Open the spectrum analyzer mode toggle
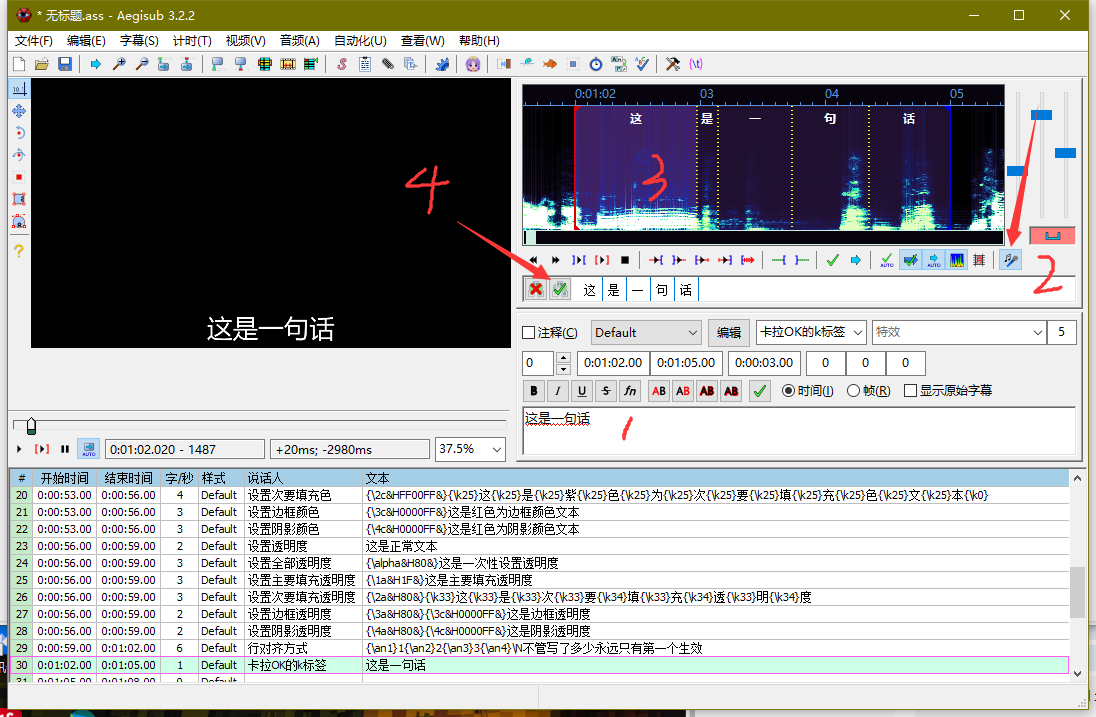Viewport: 1096px width, 717px height. point(956,260)
